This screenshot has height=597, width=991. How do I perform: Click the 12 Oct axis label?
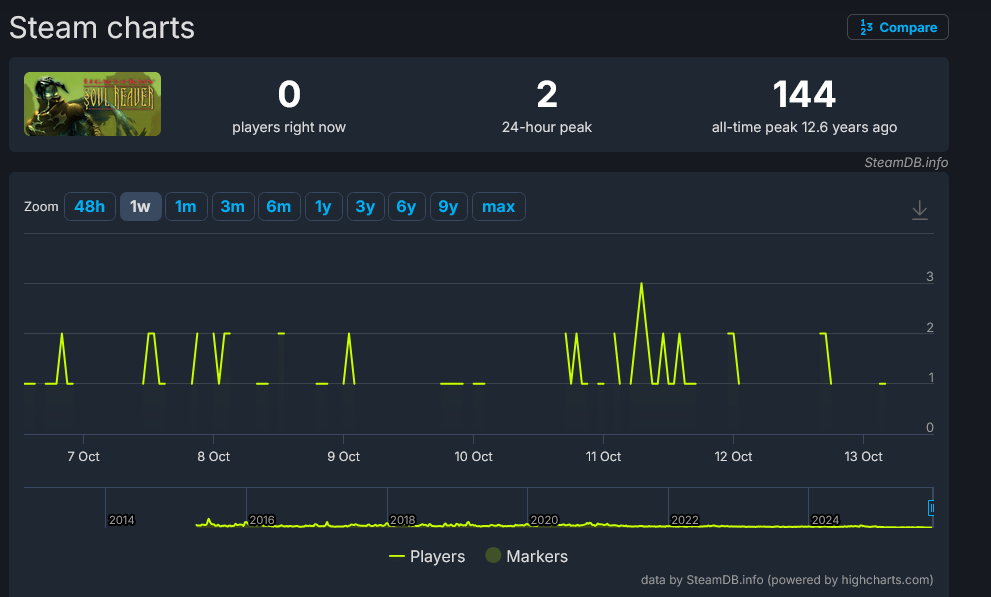point(733,456)
